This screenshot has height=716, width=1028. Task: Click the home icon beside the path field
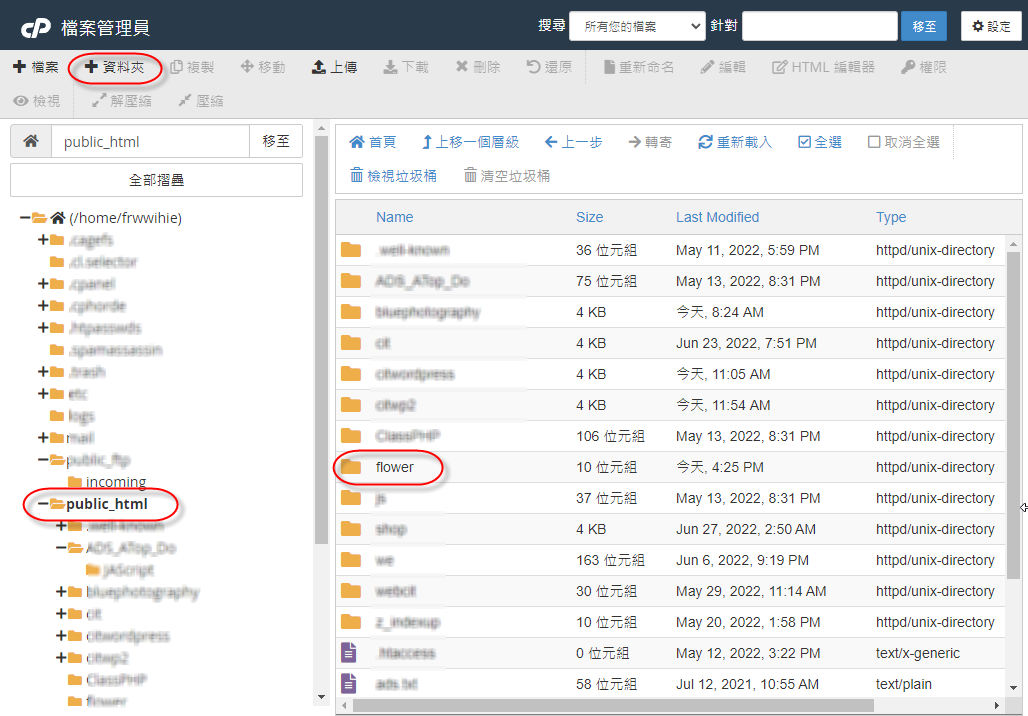(x=31, y=142)
